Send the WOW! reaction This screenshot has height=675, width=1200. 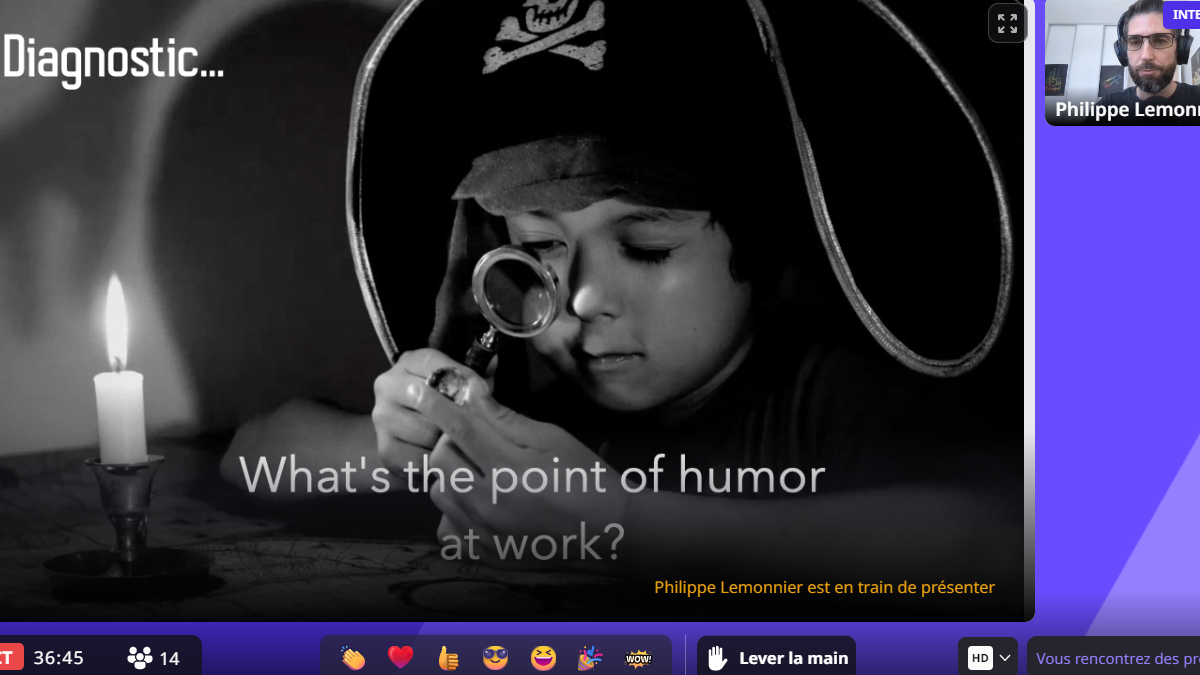click(638, 658)
